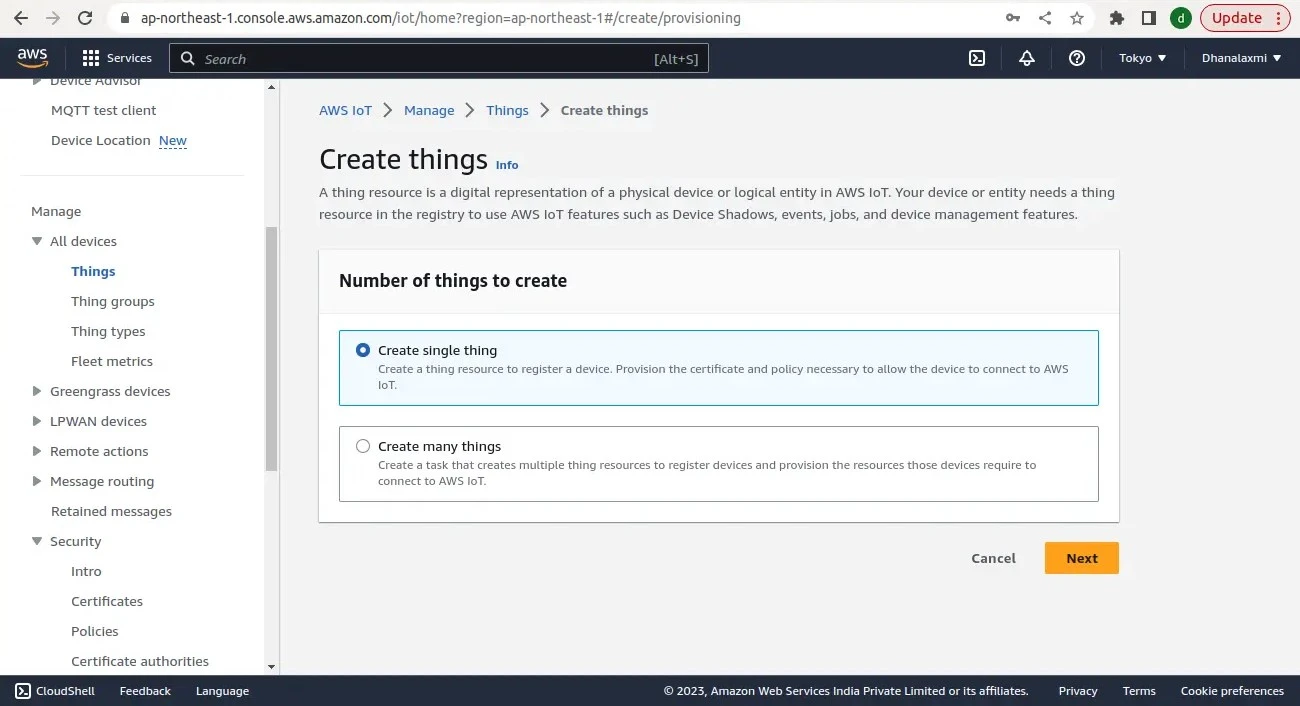Click the red Update button
This screenshot has width=1300, height=706.
coord(1247,18)
